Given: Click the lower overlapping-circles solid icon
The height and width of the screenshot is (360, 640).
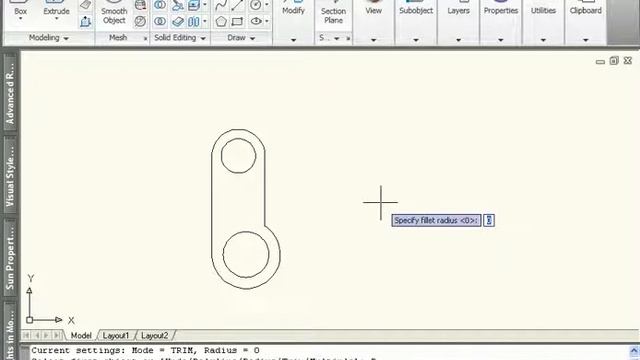Looking at the screenshot, I should [160, 21].
